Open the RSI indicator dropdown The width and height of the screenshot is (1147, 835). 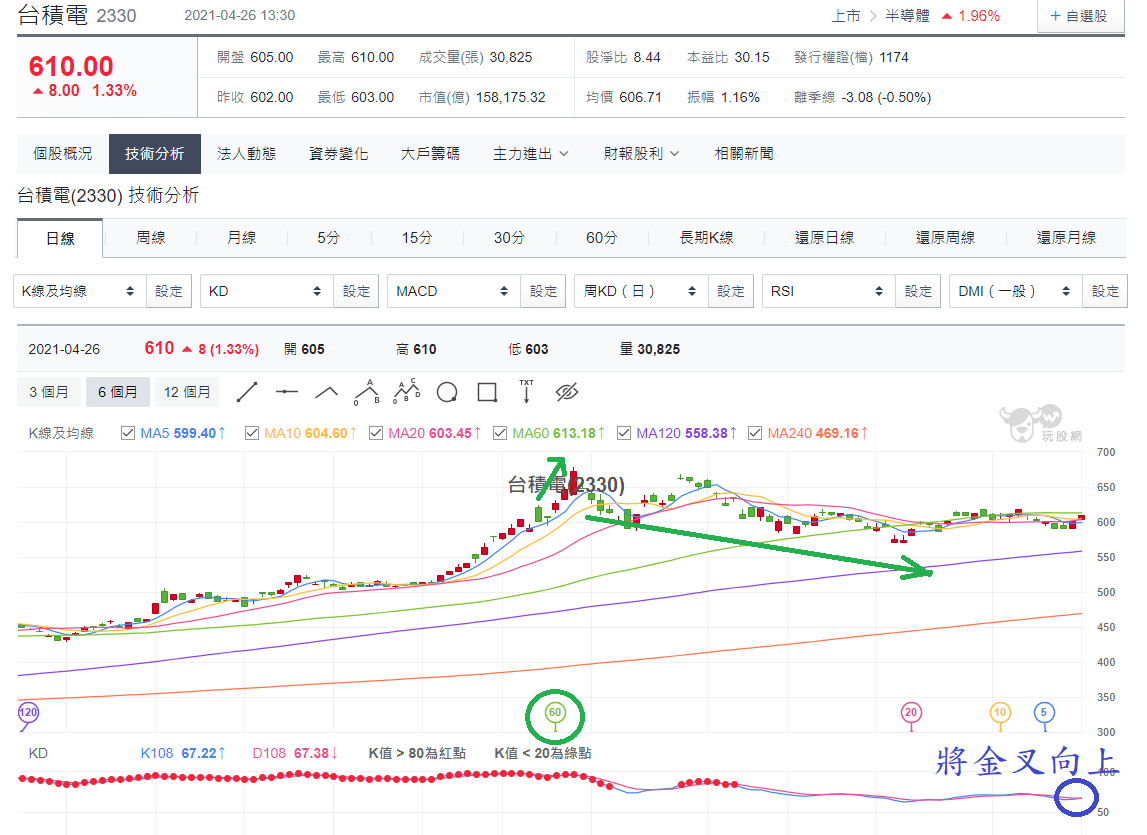829,291
